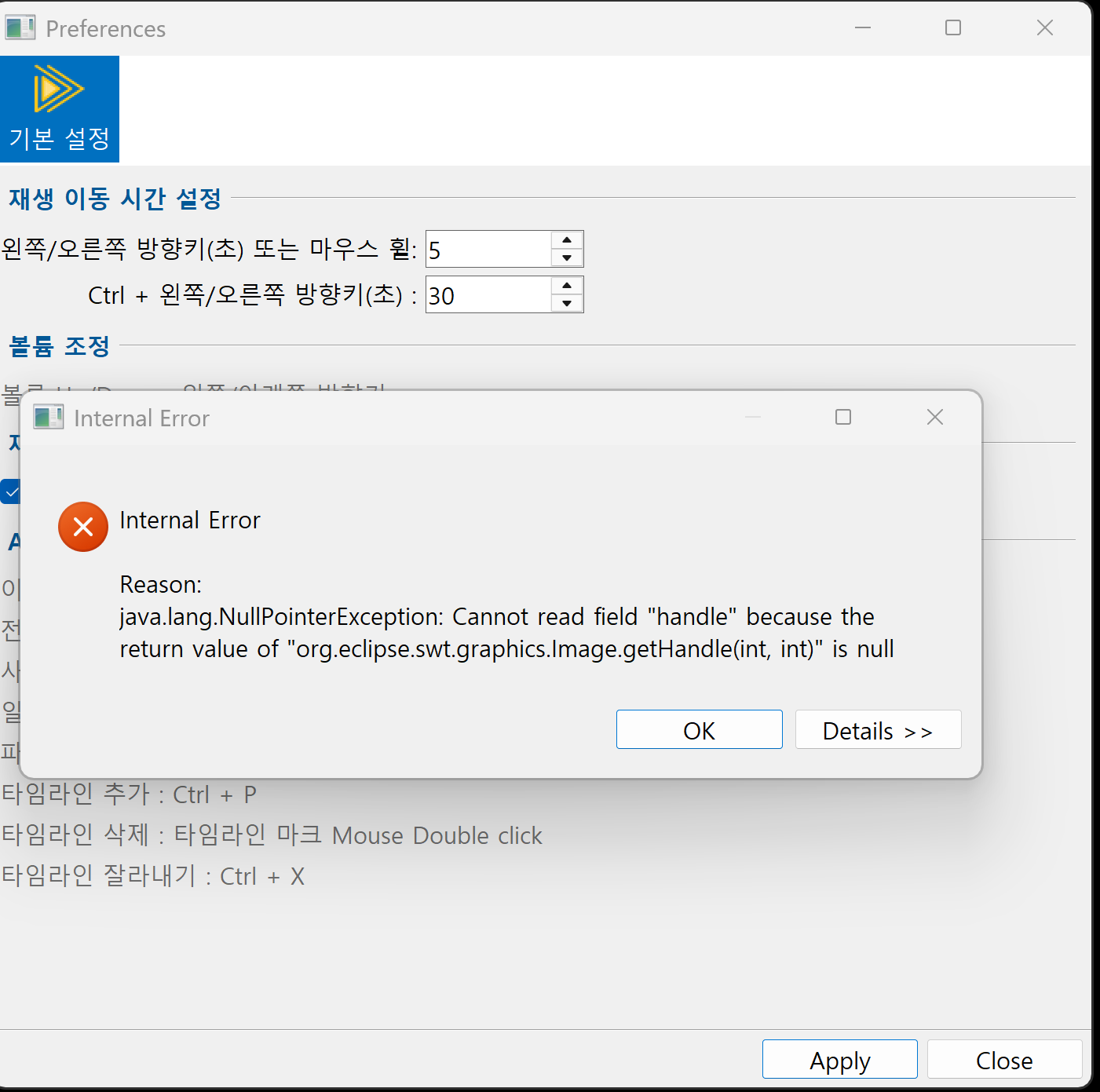The width and height of the screenshot is (1100, 1092).
Task: Click the Preferences title bar app icon
Action: (x=20, y=28)
